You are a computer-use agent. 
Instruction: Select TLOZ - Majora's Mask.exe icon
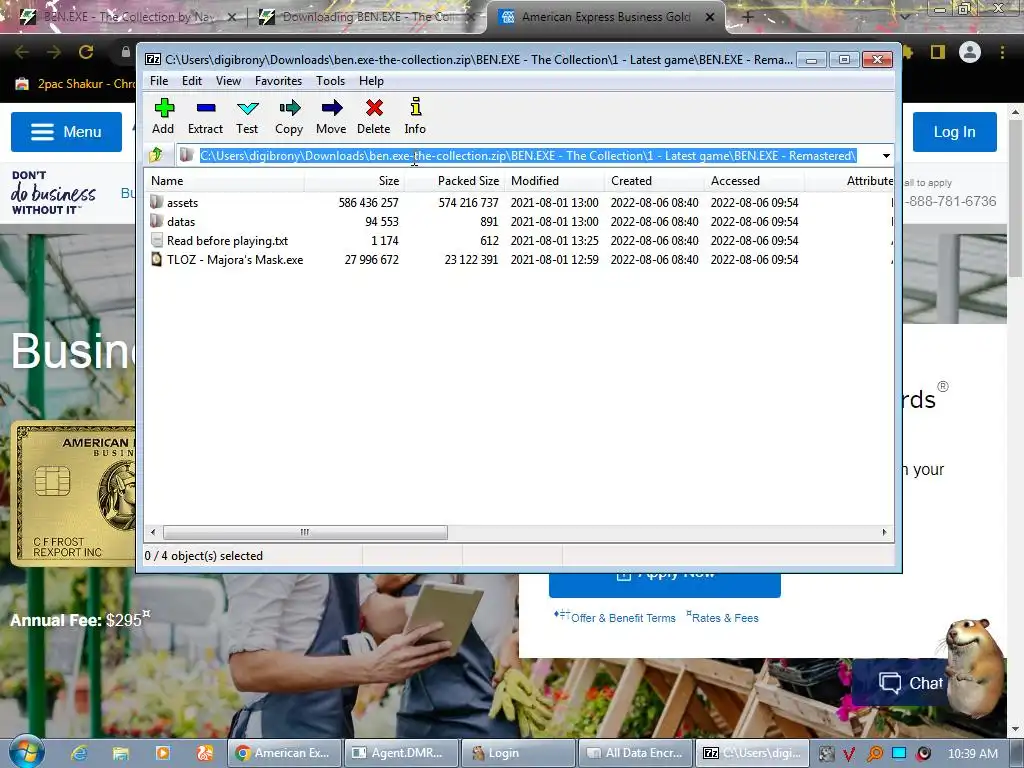156,259
